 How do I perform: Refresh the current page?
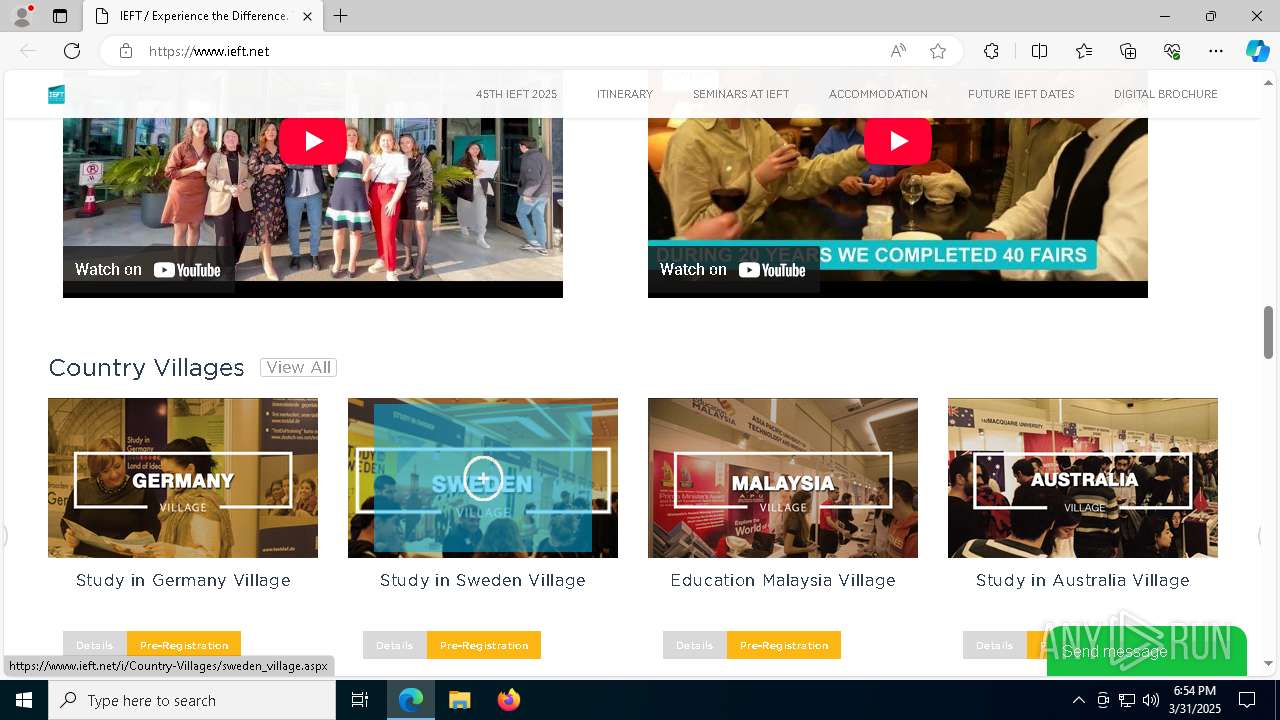(x=72, y=51)
